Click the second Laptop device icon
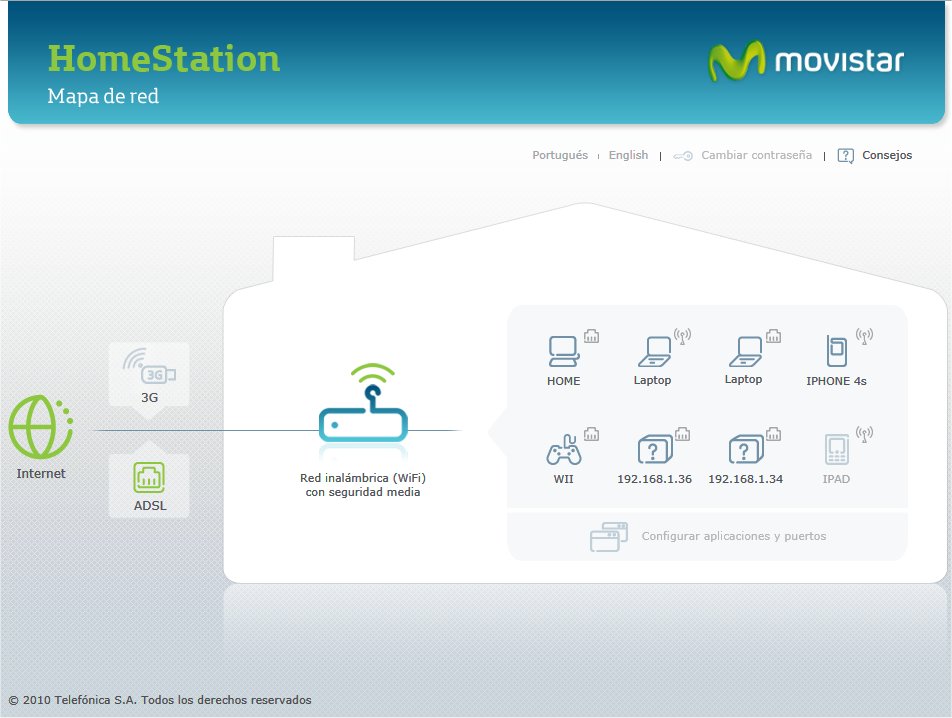The image size is (952, 718). click(744, 350)
